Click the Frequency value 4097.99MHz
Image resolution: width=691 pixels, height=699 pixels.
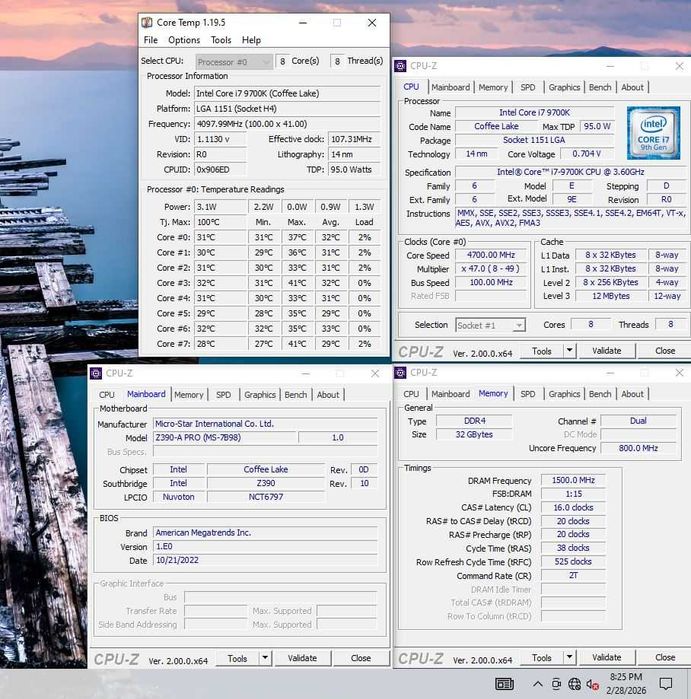[288, 124]
